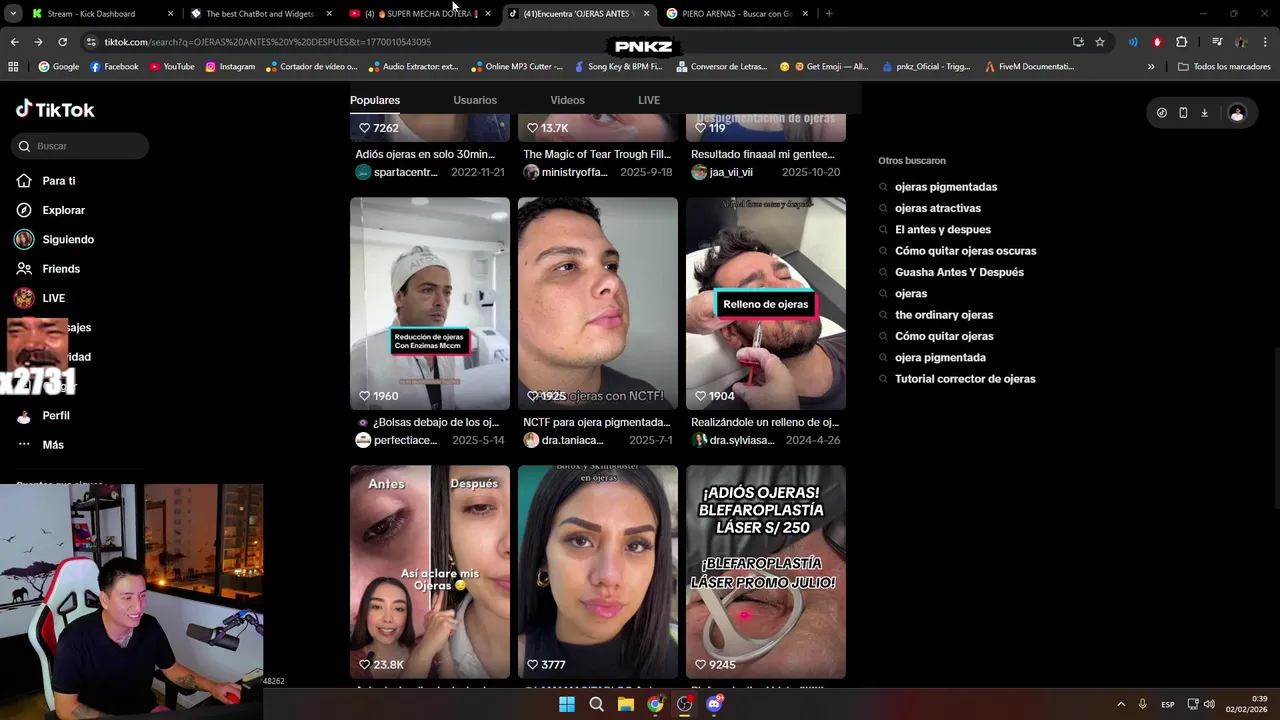Open ministryoffa... author profile
Screen dimensions: 1280x720
pos(565,172)
